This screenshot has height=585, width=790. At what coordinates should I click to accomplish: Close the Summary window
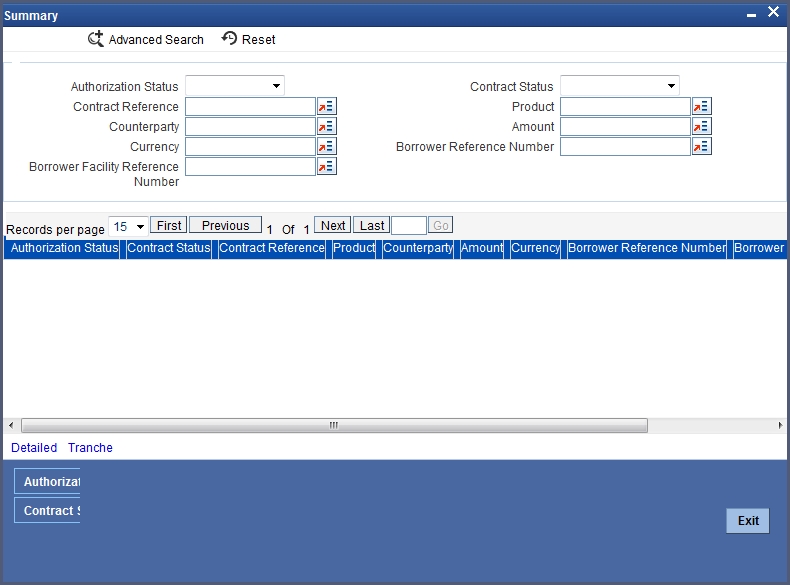click(773, 12)
